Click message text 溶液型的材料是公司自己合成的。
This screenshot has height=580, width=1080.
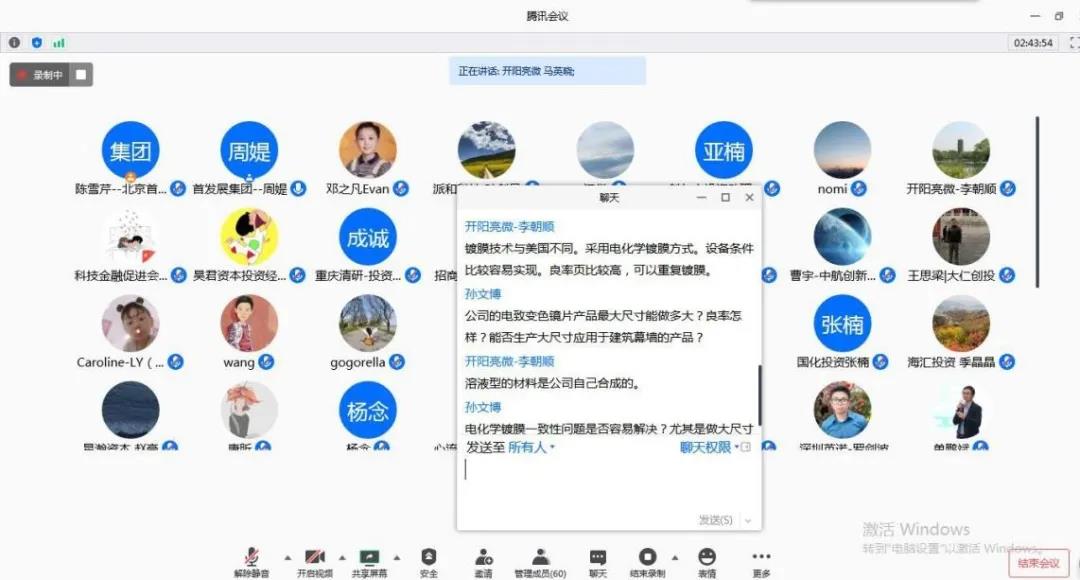554,383
